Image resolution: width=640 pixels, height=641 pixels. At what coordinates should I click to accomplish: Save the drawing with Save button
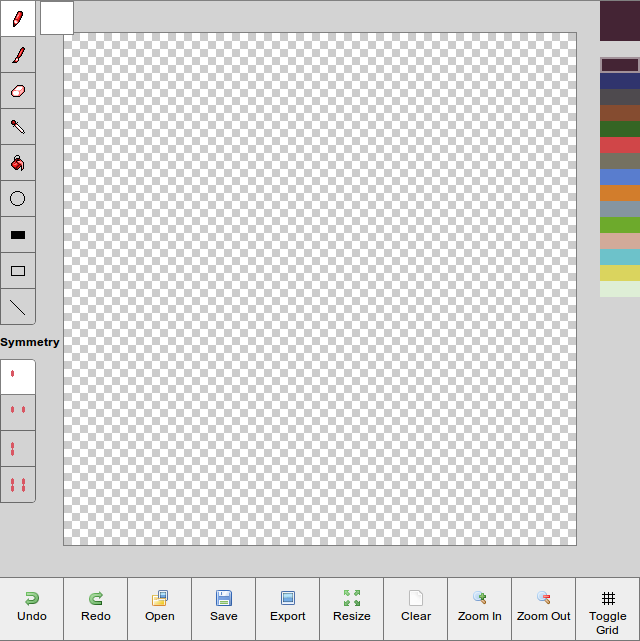click(x=224, y=609)
